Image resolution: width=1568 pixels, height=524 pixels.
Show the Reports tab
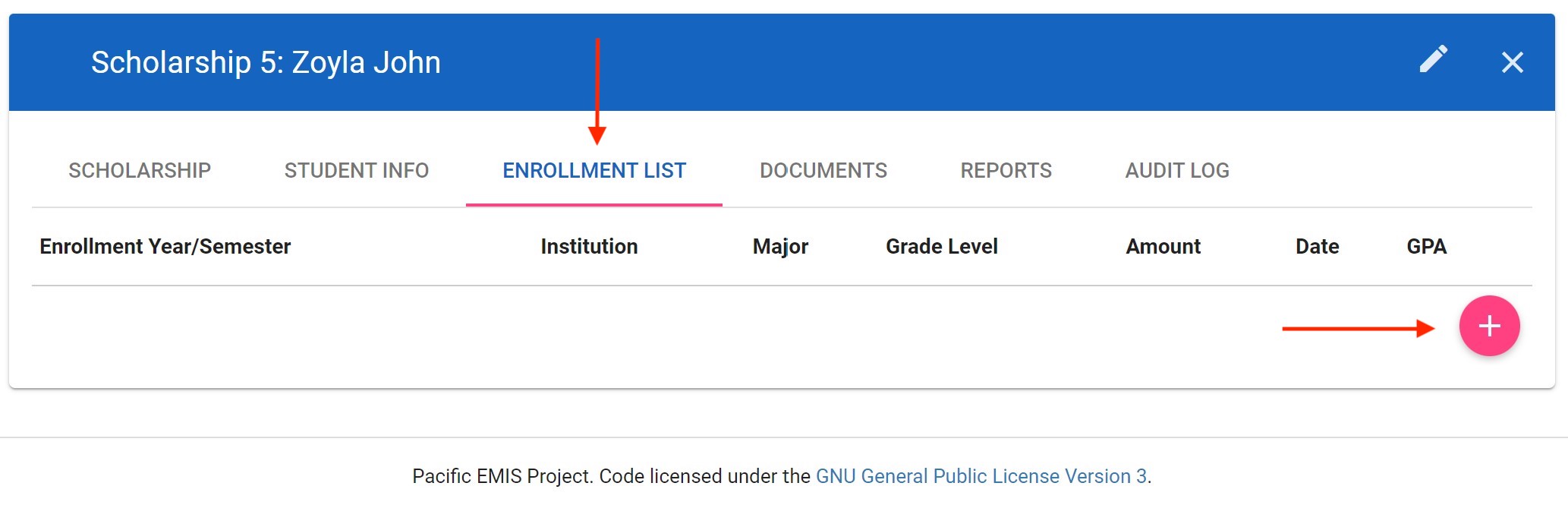[x=1006, y=170]
